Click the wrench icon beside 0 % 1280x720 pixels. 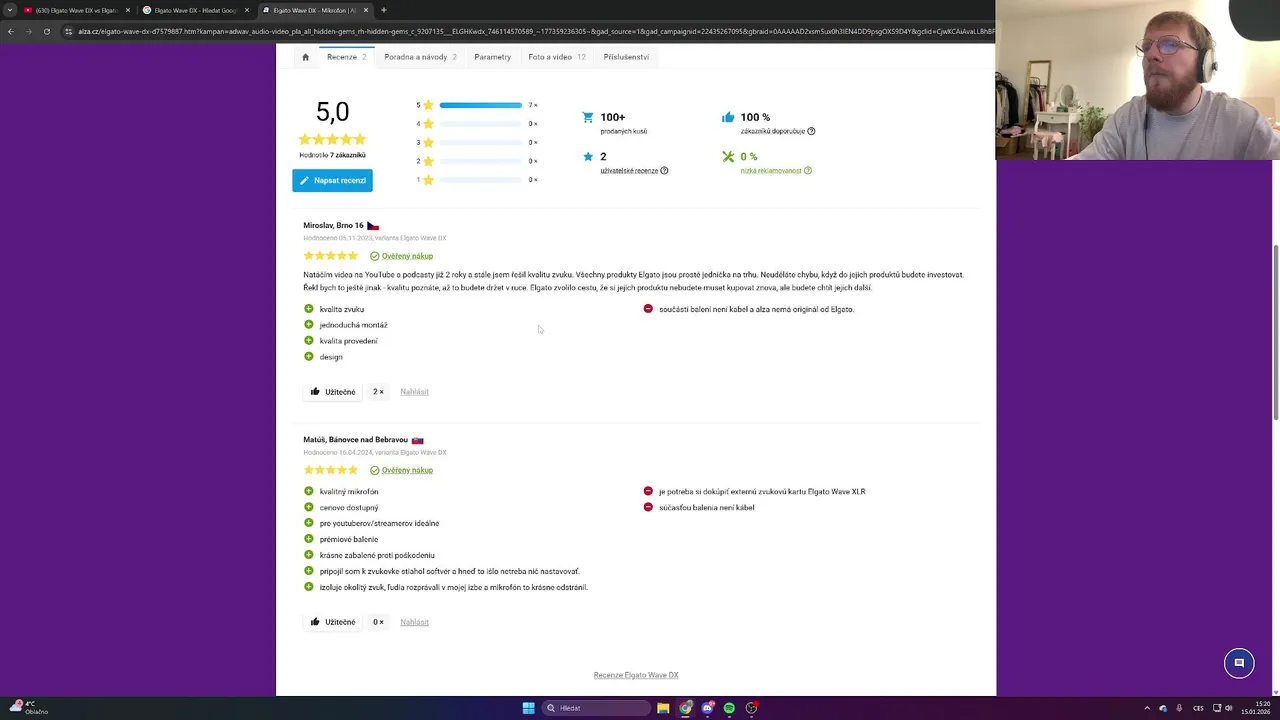[728, 156]
